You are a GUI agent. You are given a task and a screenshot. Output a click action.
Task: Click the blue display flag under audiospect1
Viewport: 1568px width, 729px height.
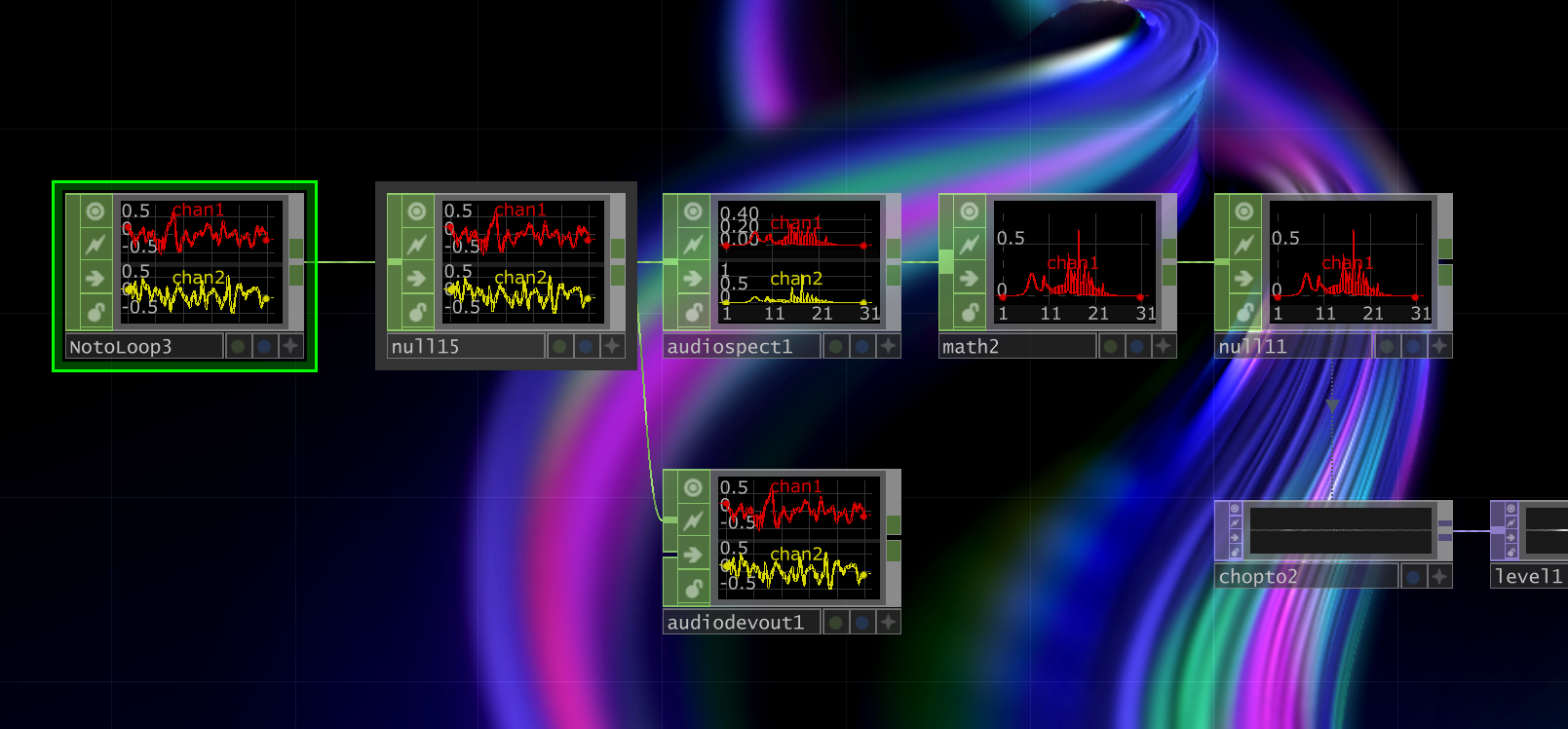click(x=861, y=346)
